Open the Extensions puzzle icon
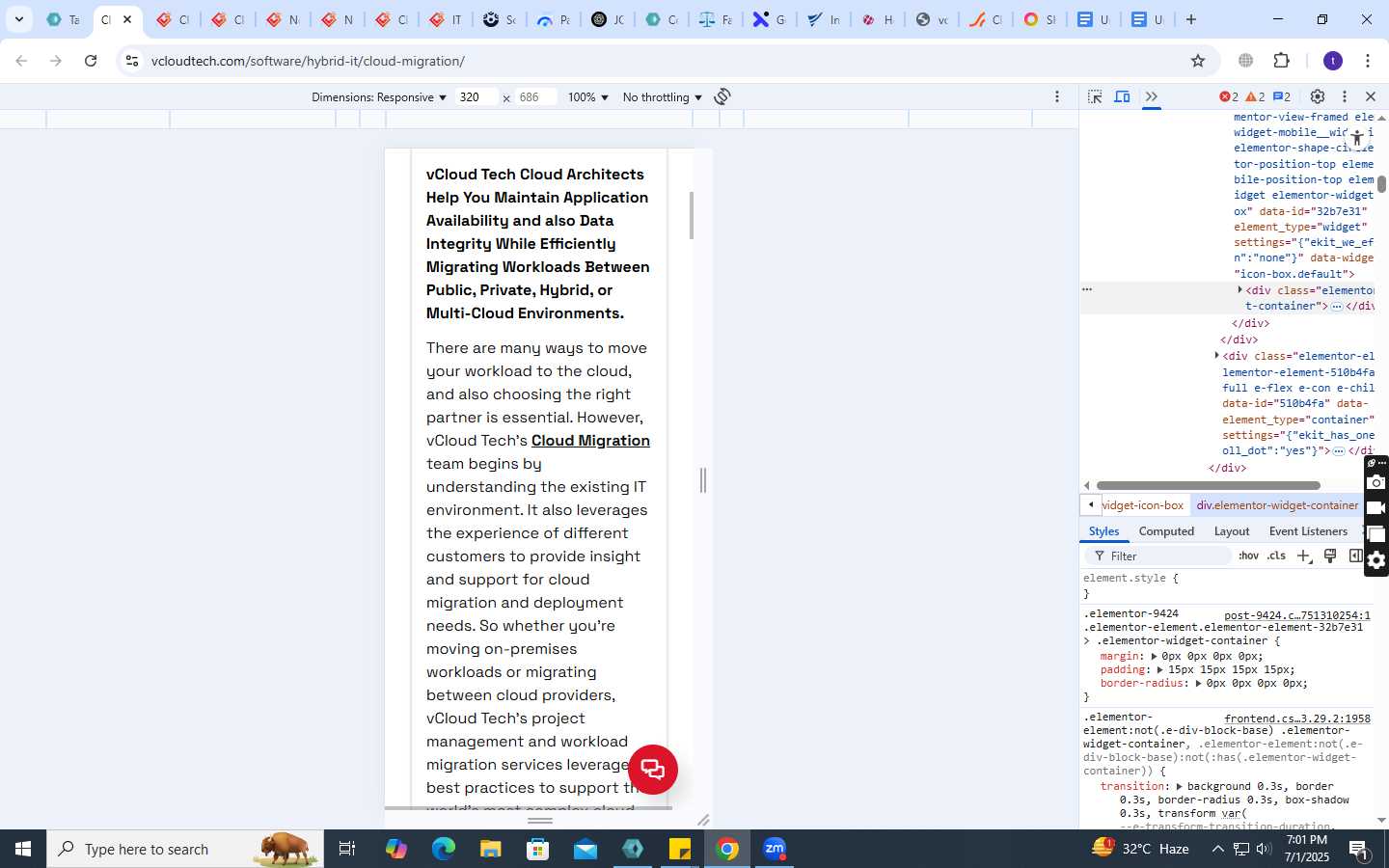This screenshot has width=1389, height=868. tap(1281, 61)
